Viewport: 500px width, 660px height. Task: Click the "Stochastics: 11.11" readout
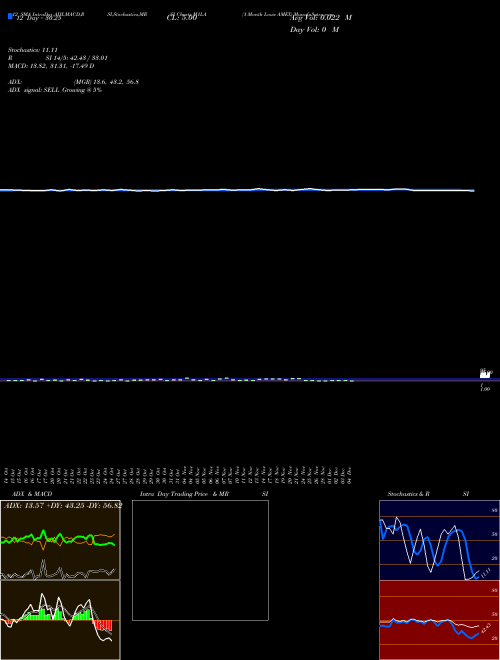point(33,50)
